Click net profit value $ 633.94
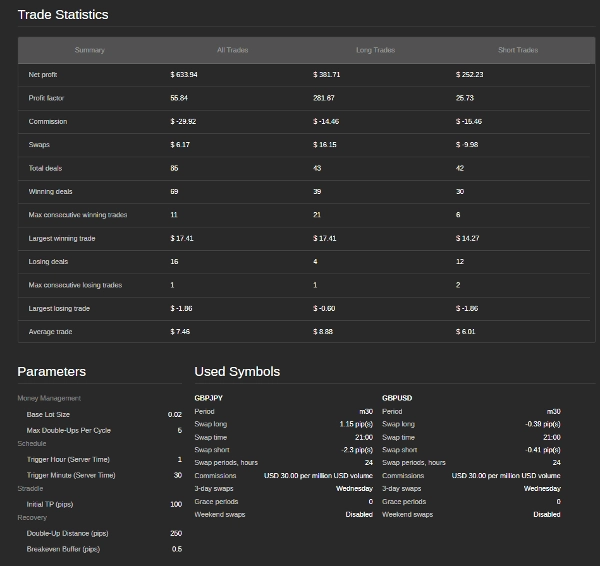This screenshot has height=566, width=600. pyautogui.click(x=184, y=75)
